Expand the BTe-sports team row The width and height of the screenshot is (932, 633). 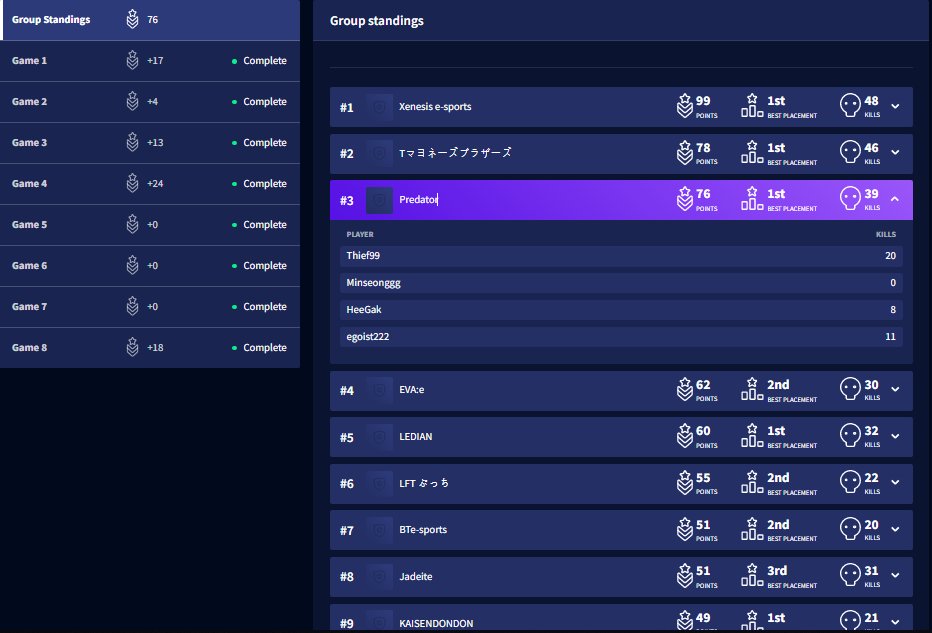point(895,529)
